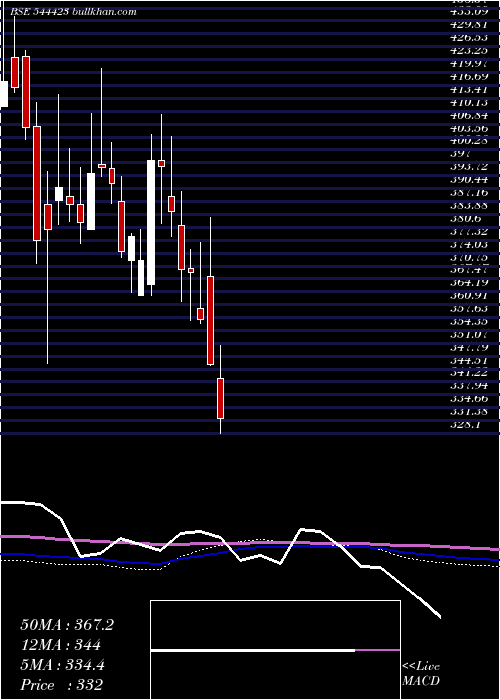Click the 328.1 price axis label
Screen dimensions: 500x700
(466, 425)
